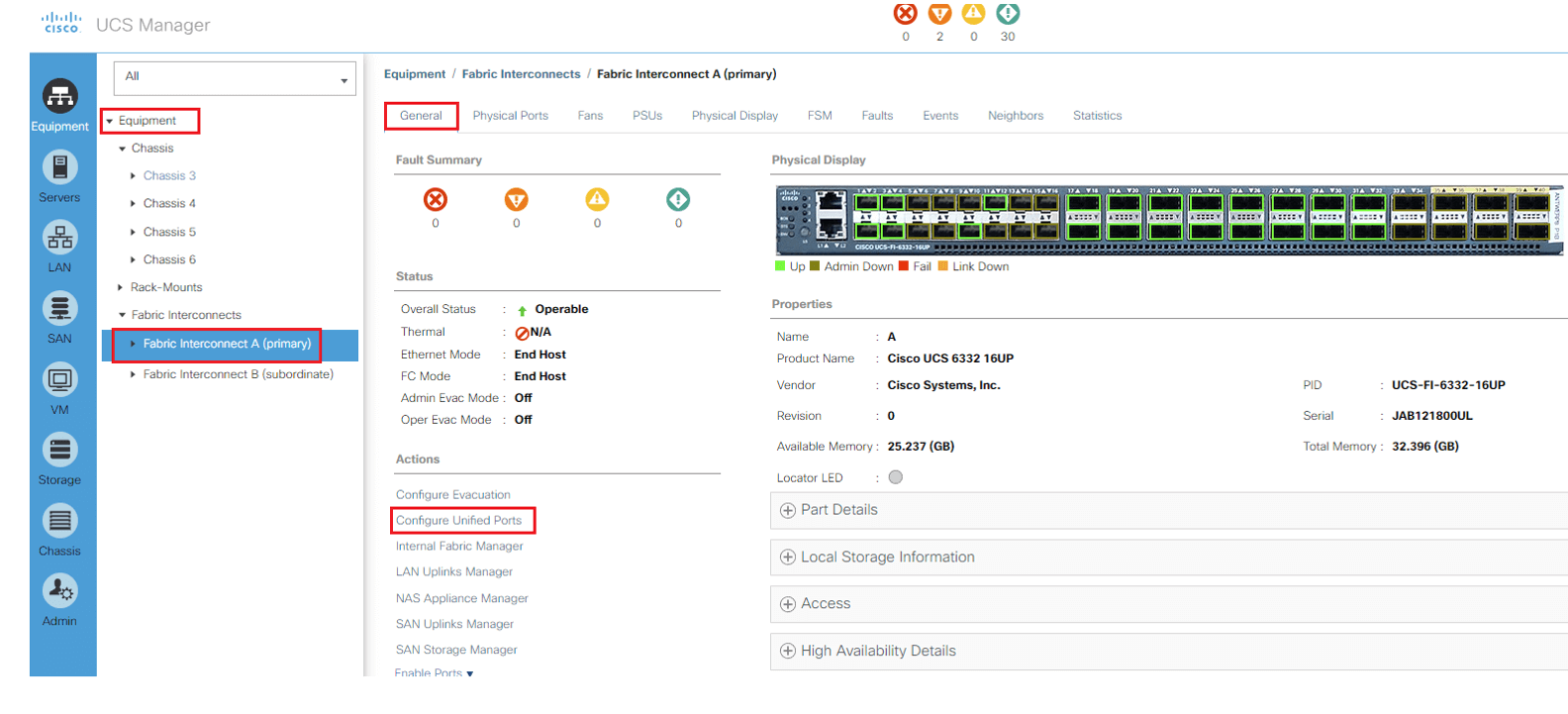This screenshot has width=1568, height=714.
Task: Open the SAN section icon
Action: 59,309
